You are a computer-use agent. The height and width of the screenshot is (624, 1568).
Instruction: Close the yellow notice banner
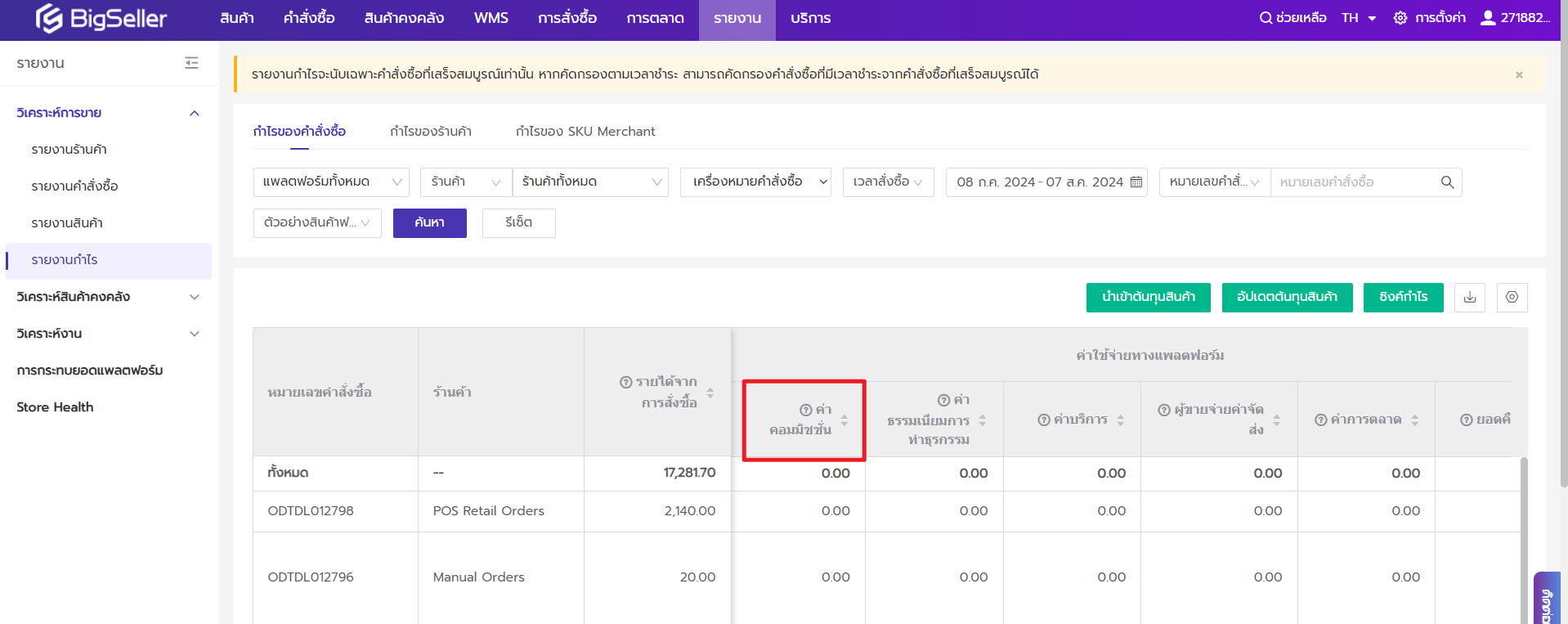(x=1519, y=75)
